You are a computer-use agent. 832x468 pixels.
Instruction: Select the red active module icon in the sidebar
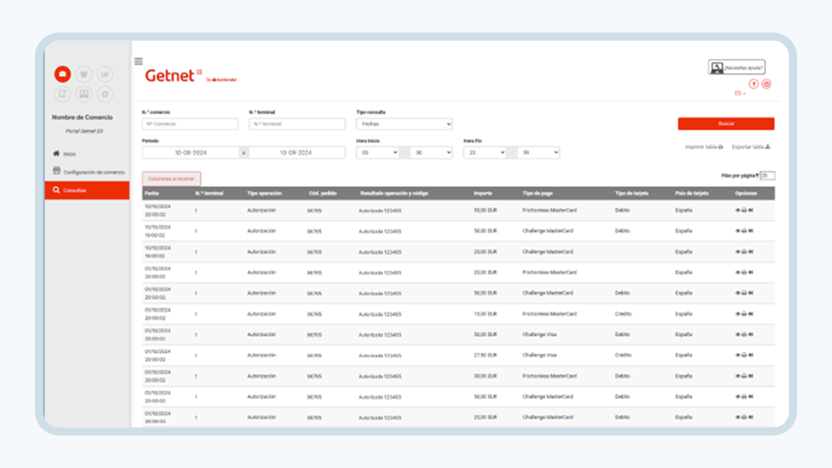[63, 74]
